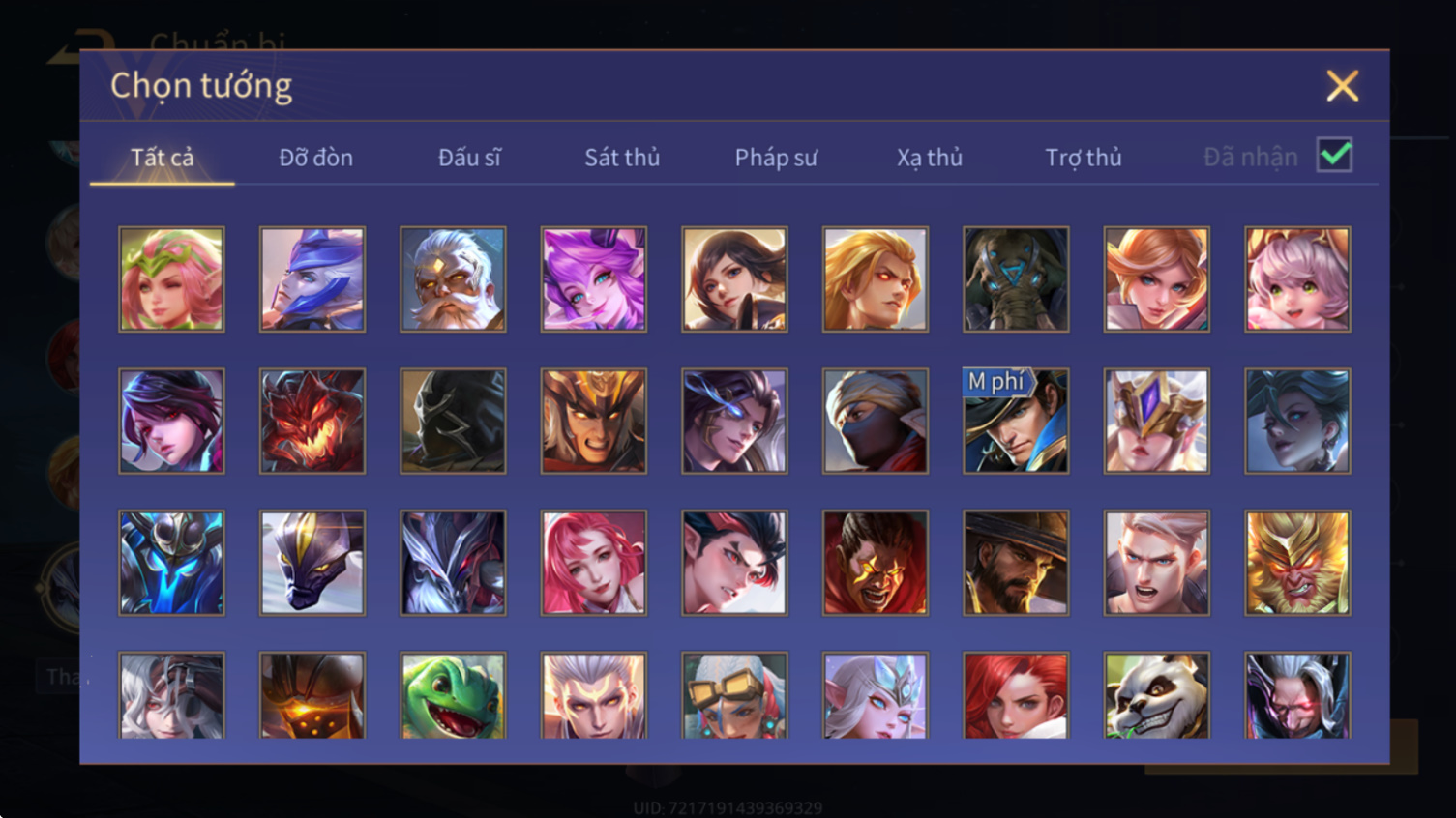Select the green chameleon hero portrait

pos(453,696)
